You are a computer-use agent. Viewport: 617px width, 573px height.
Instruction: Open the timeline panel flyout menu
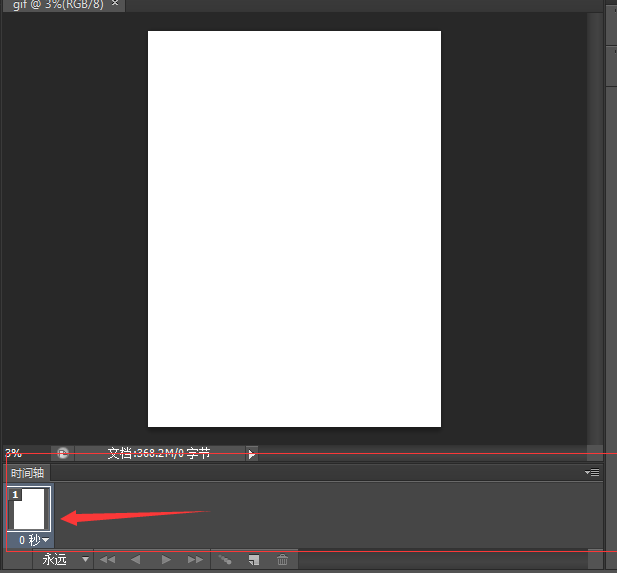[592, 472]
